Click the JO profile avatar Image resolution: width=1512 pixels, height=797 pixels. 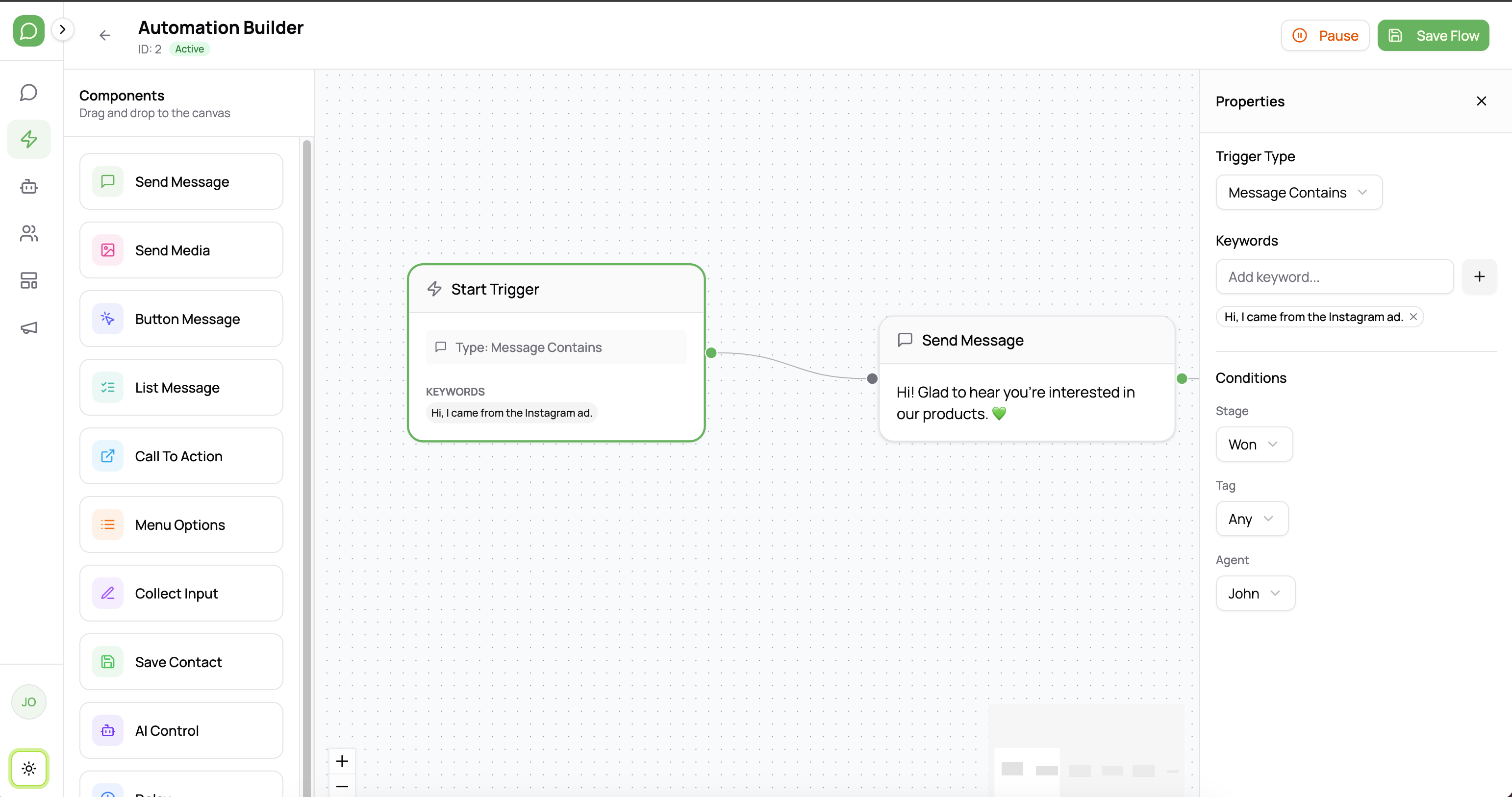[28, 701]
